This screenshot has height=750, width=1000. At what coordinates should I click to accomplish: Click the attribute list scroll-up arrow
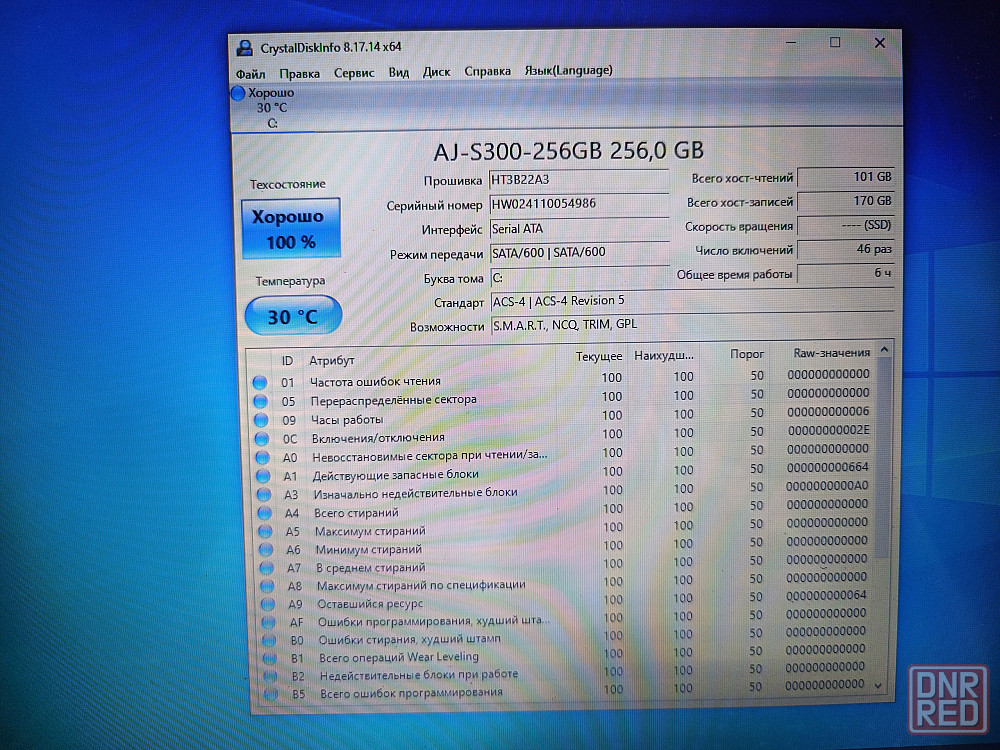coord(884,349)
